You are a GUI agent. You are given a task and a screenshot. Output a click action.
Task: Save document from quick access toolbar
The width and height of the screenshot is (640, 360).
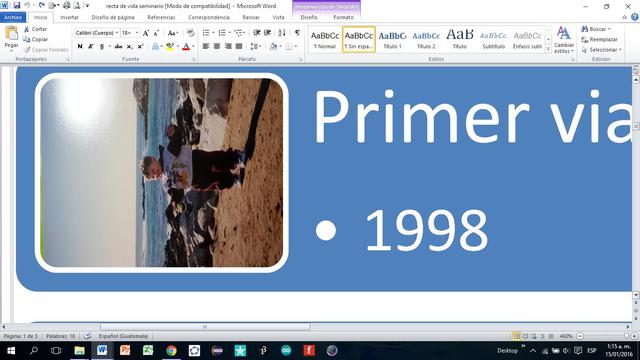point(17,6)
